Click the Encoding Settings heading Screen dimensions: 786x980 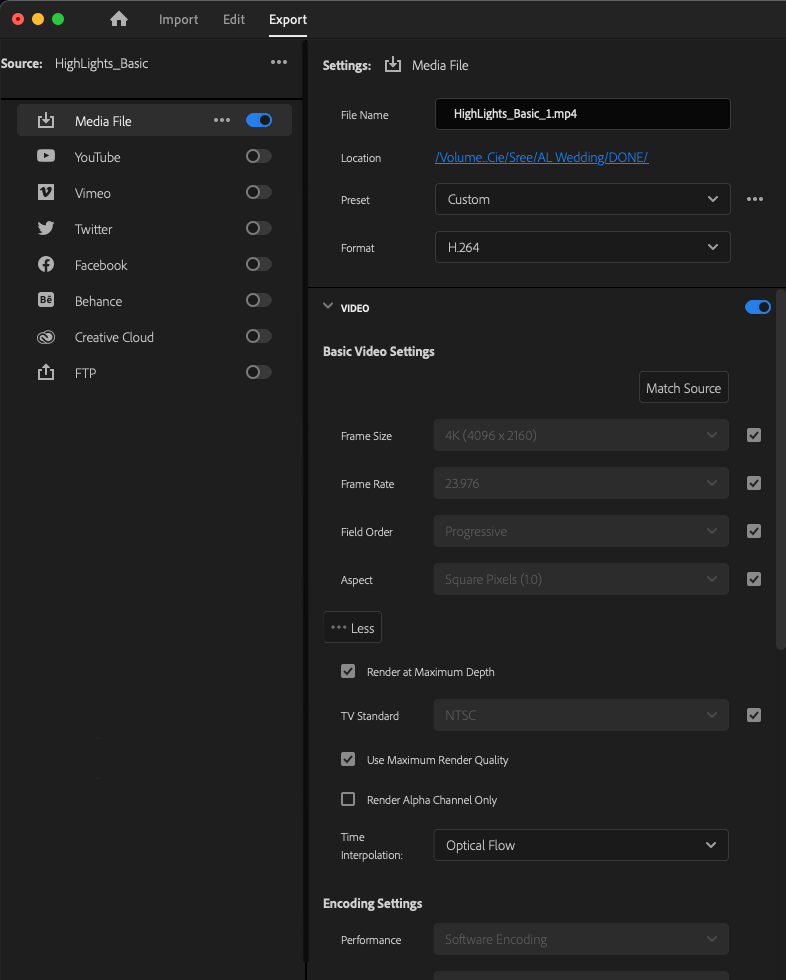click(x=372, y=903)
